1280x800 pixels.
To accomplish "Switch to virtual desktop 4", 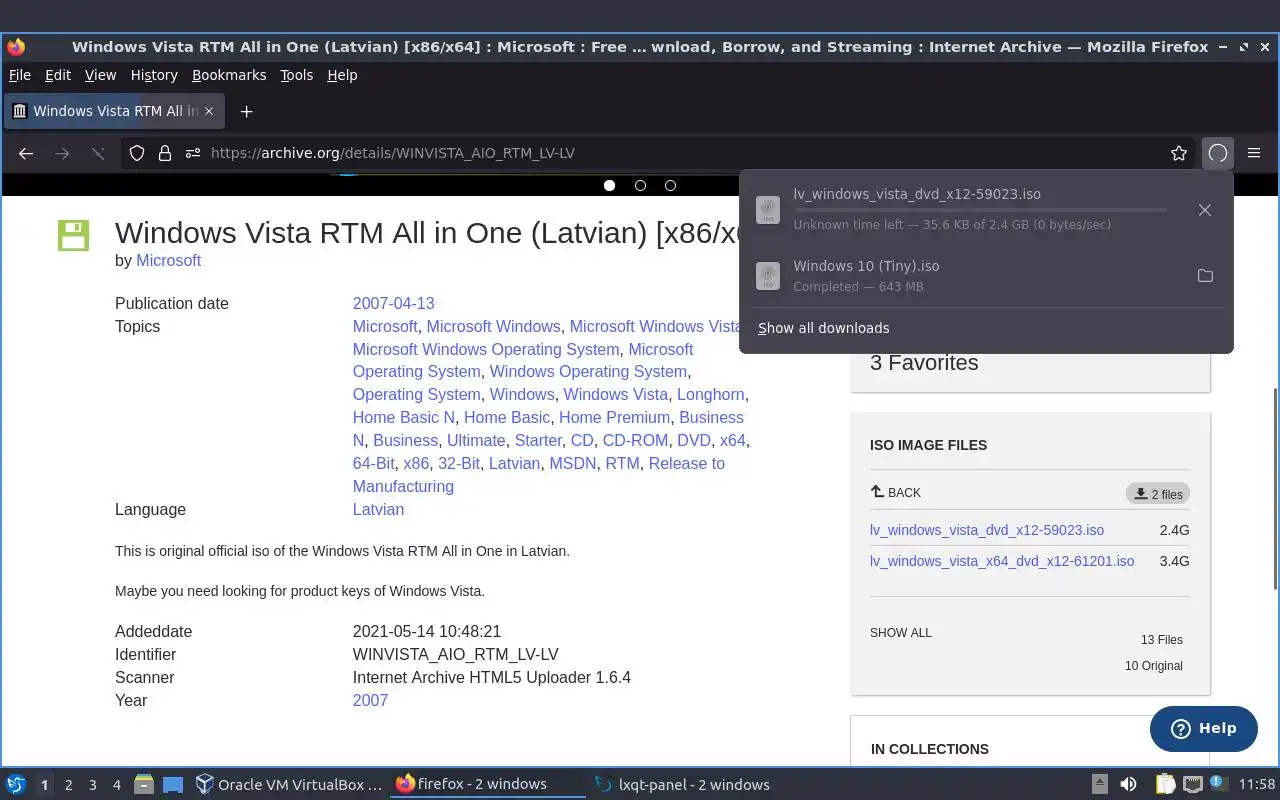I will coord(116,785).
